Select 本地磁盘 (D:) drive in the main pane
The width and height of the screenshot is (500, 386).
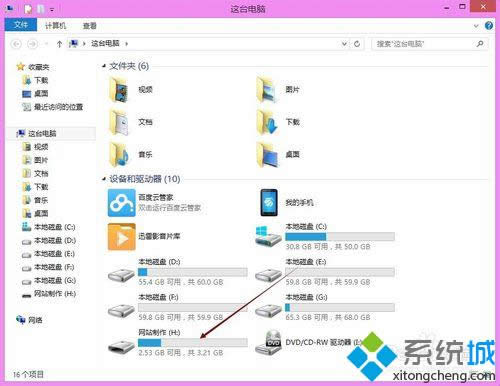click(x=178, y=272)
